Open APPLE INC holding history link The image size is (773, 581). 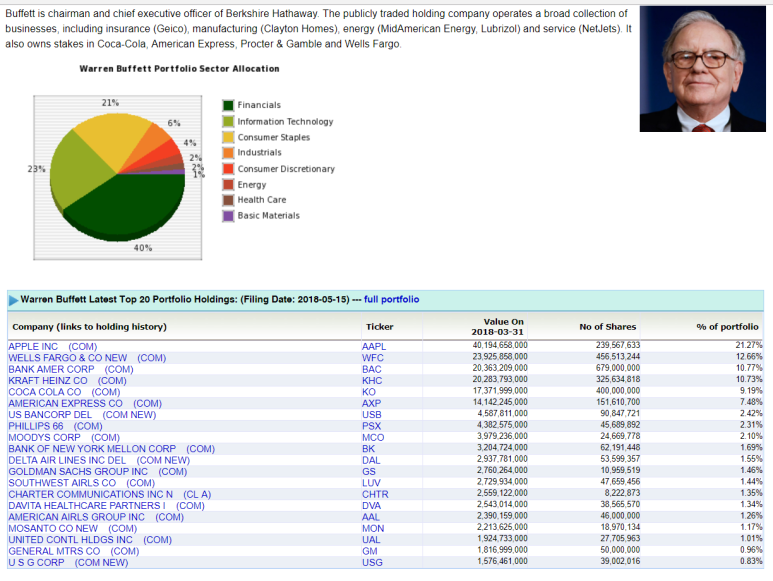[x=53, y=346]
